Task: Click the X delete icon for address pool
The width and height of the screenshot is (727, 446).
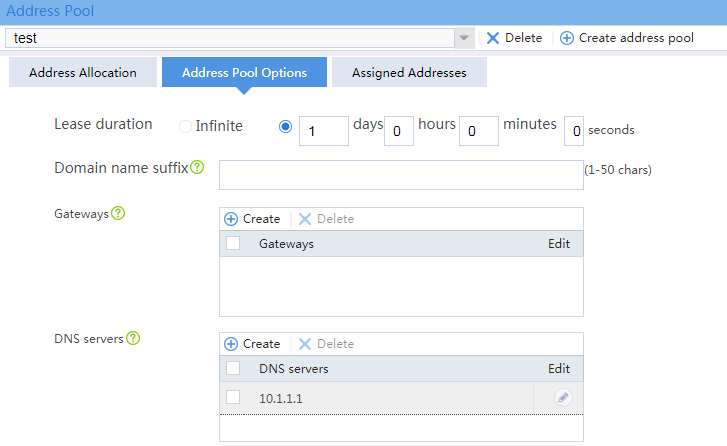Action: pos(493,38)
